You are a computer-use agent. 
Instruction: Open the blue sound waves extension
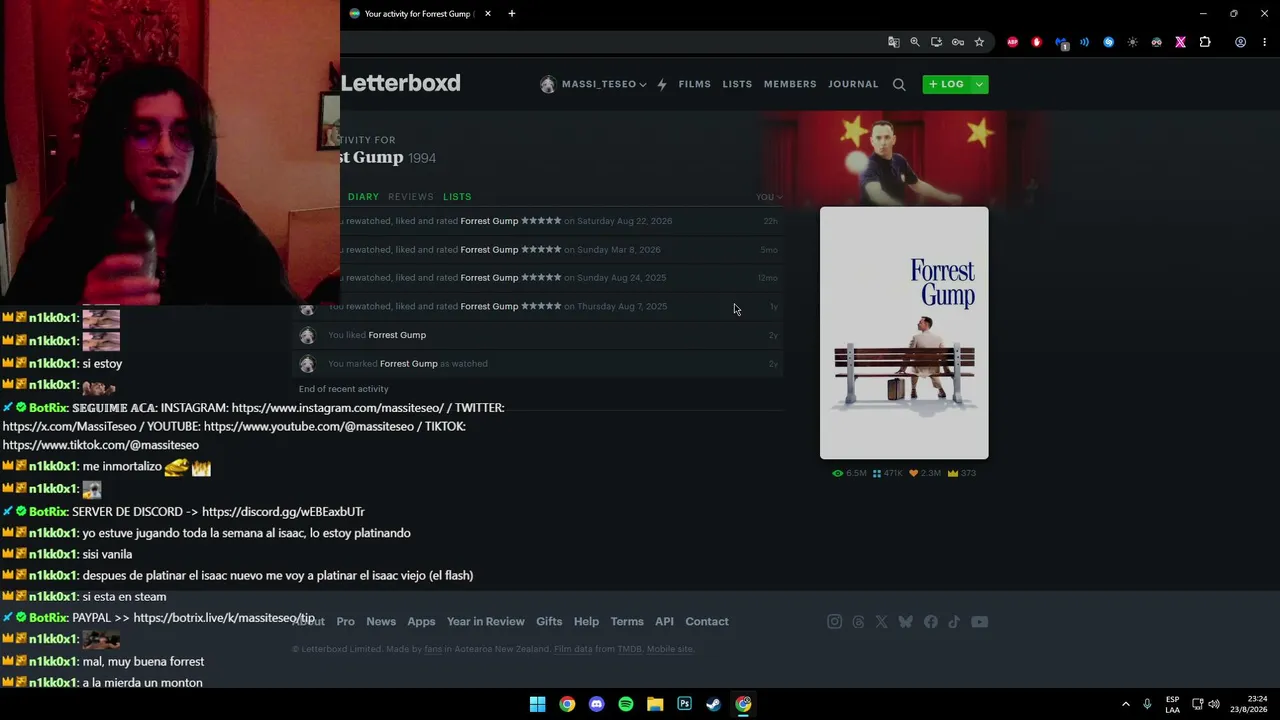click(1085, 42)
